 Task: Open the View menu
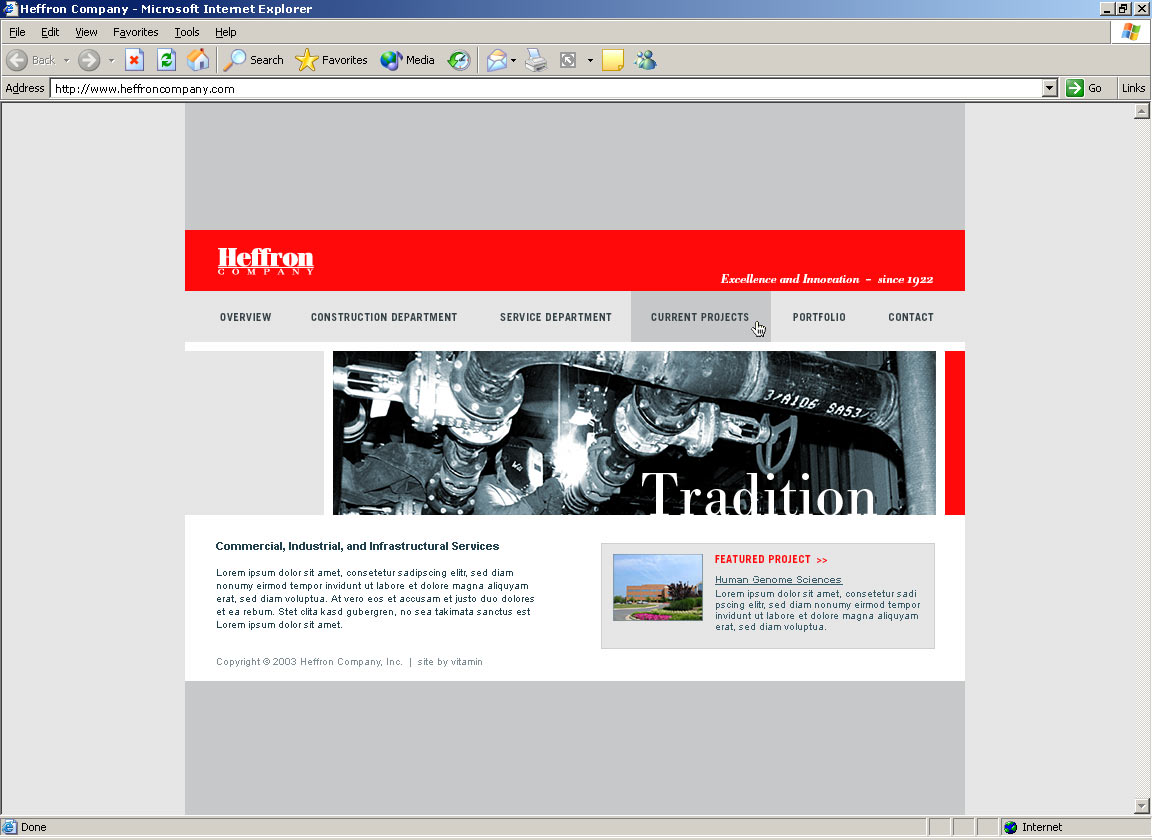pos(86,32)
